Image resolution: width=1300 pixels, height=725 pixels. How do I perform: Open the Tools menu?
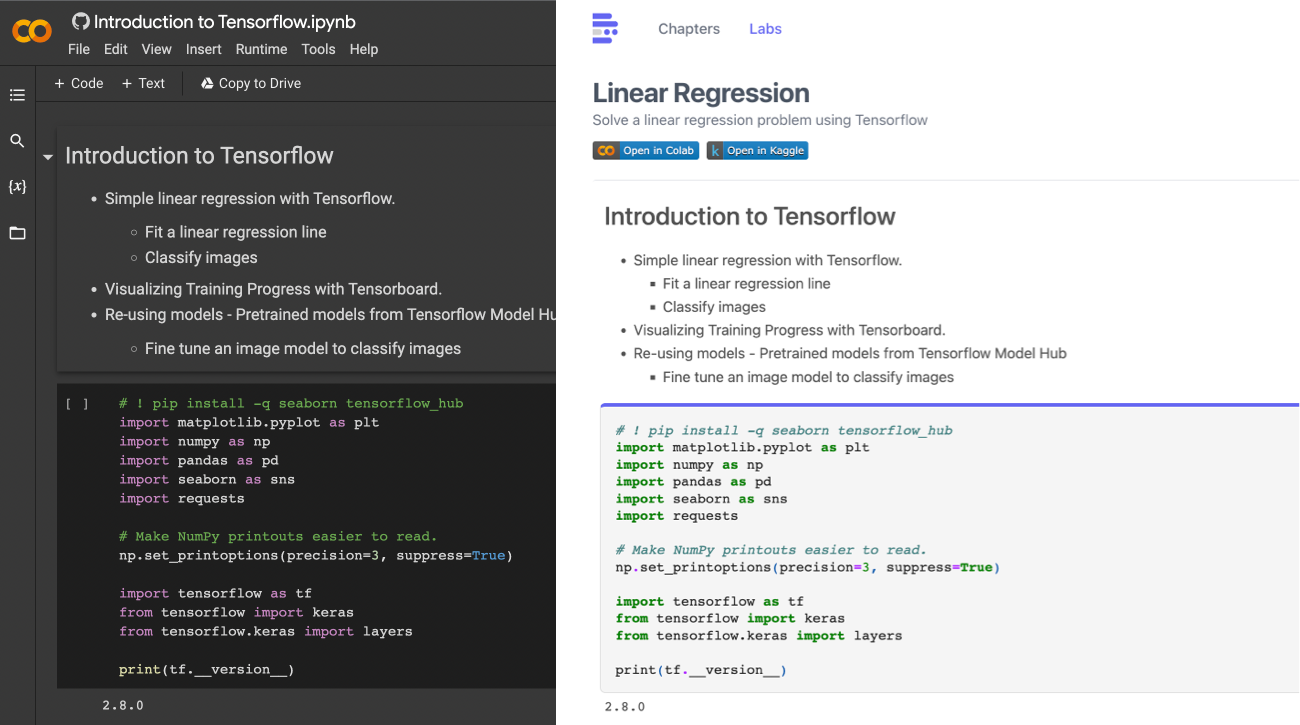[318, 49]
